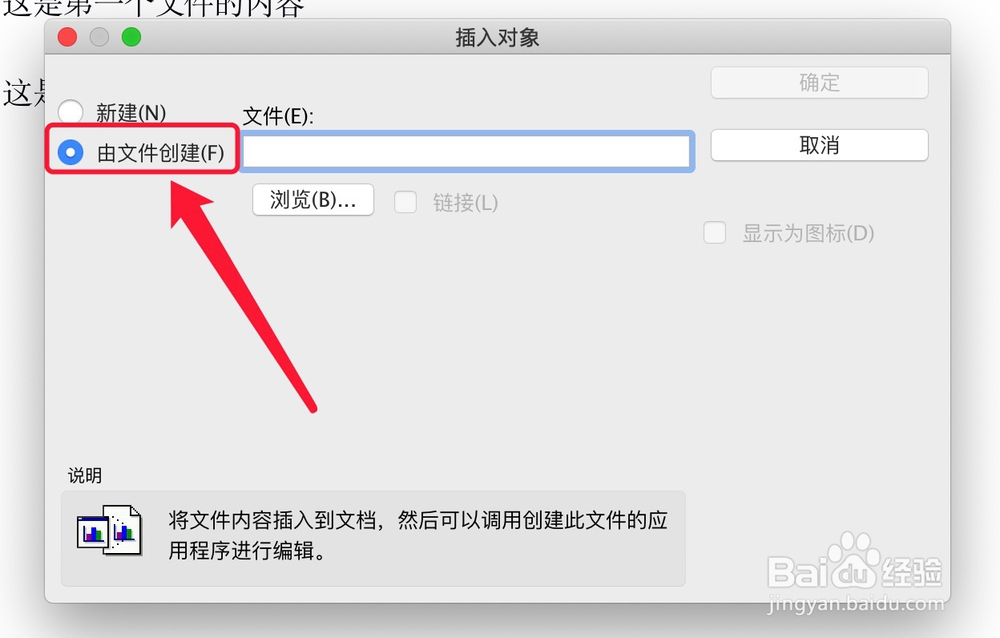The image size is (1000, 638).
Task: Click the 文件(E): field label
Action: [278, 116]
